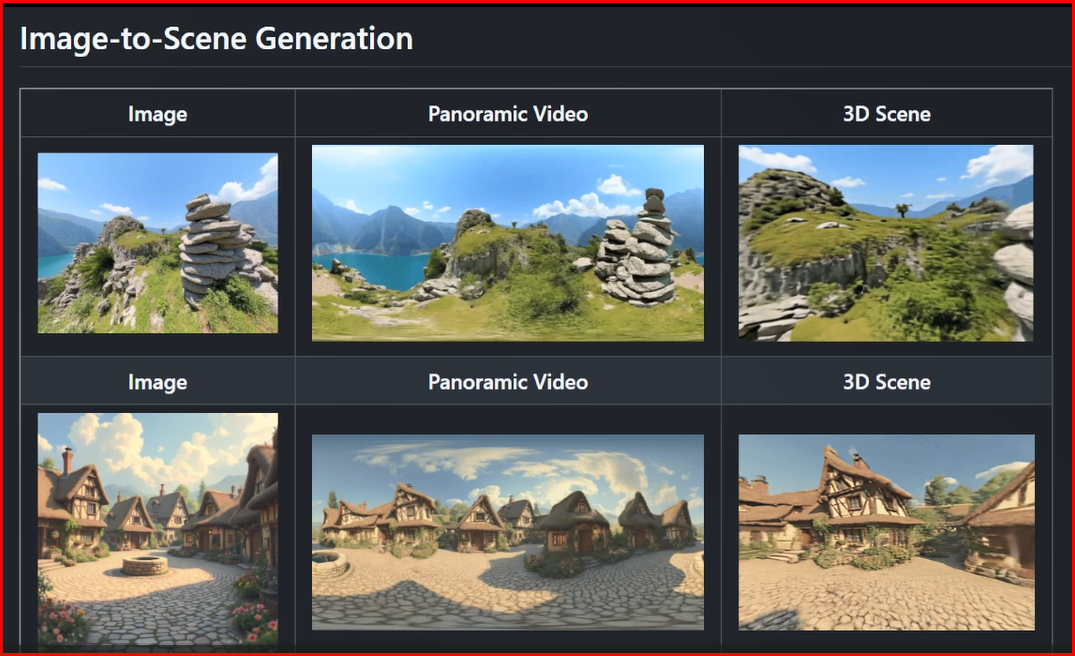The height and width of the screenshot is (656, 1075).
Task: View the rocky cliff 3D scene
Action: 886,243
